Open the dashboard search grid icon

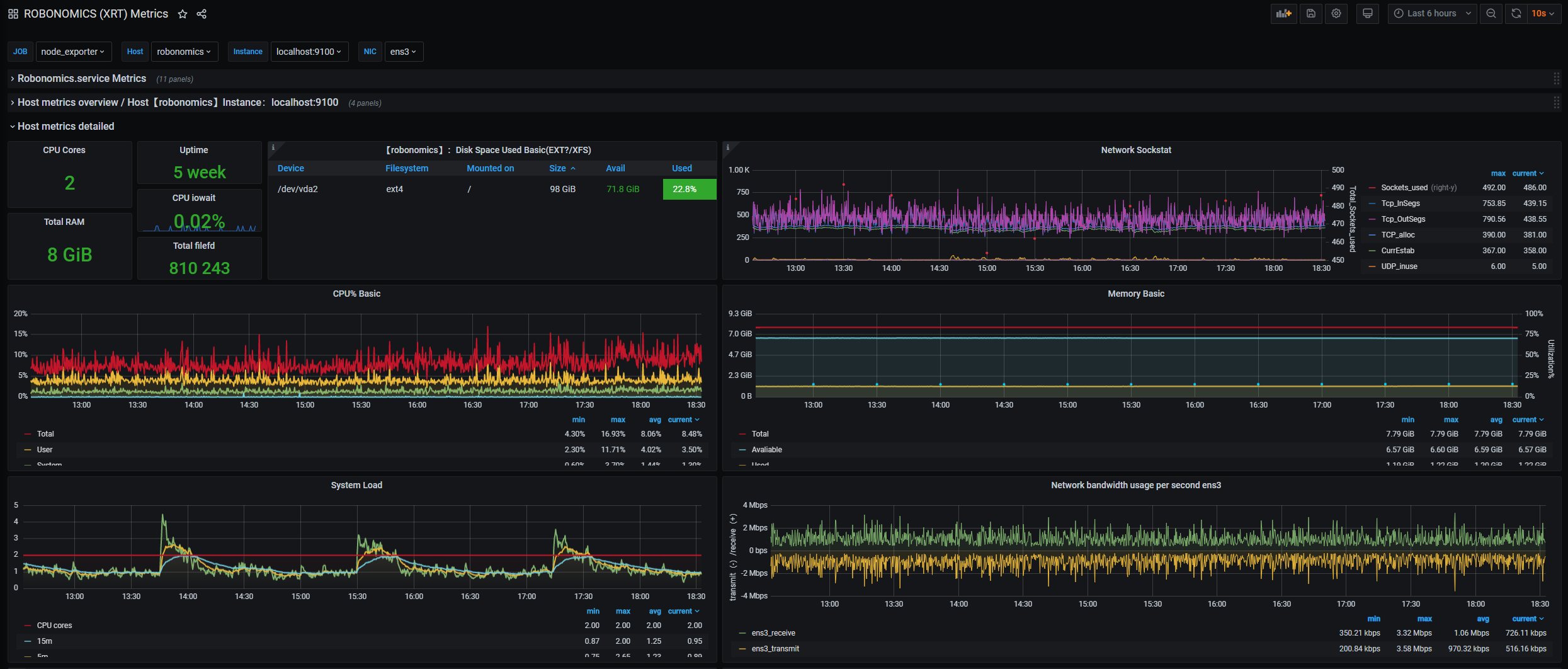(13, 14)
